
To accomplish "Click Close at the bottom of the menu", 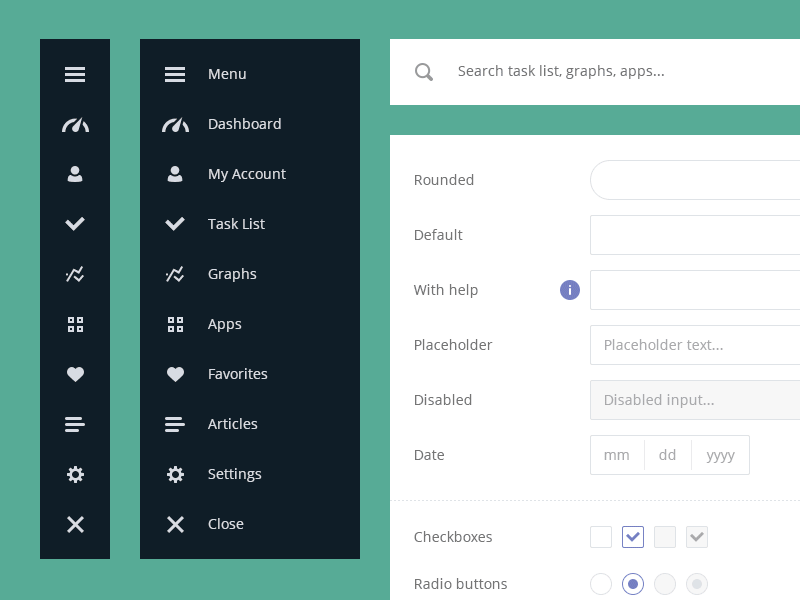I will pyautogui.click(x=225, y=524).
